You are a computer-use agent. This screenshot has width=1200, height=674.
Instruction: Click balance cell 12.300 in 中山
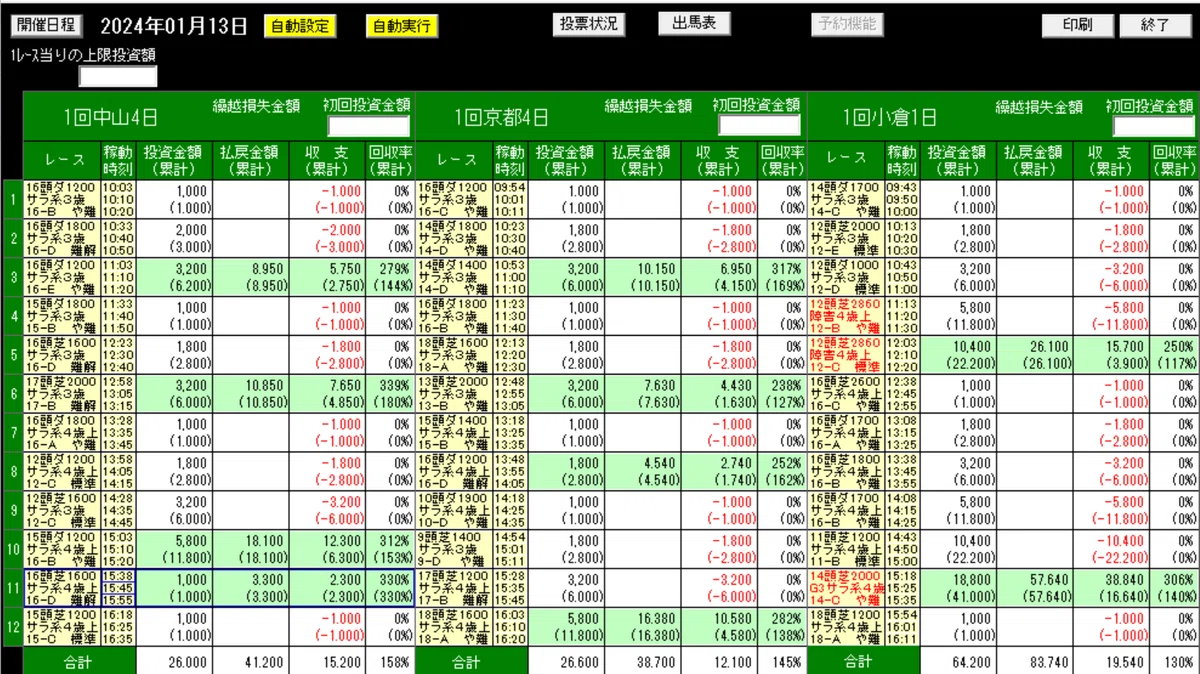coord(329,549)
